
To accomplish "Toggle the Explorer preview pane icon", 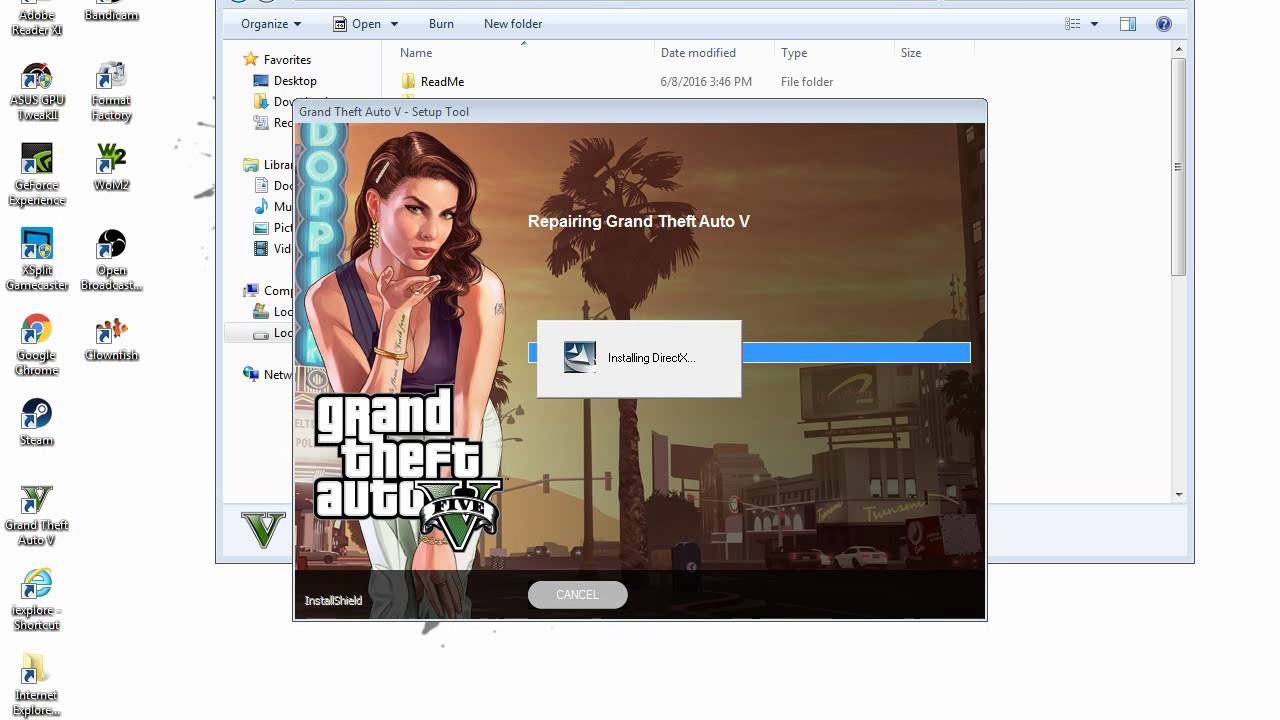I will (1128, 24).
